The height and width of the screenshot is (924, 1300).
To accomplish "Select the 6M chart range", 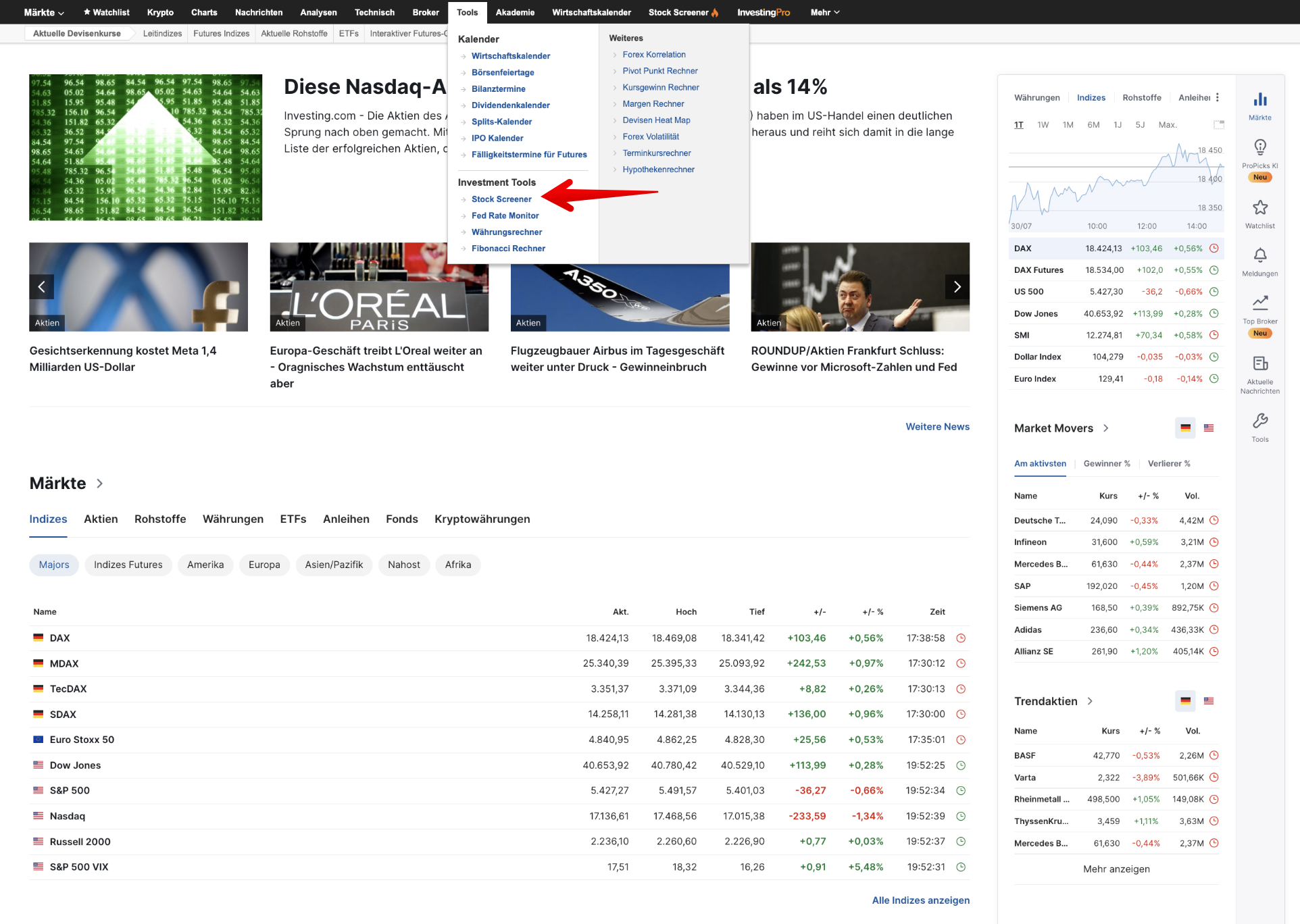I will click(x=1093, y=125).
